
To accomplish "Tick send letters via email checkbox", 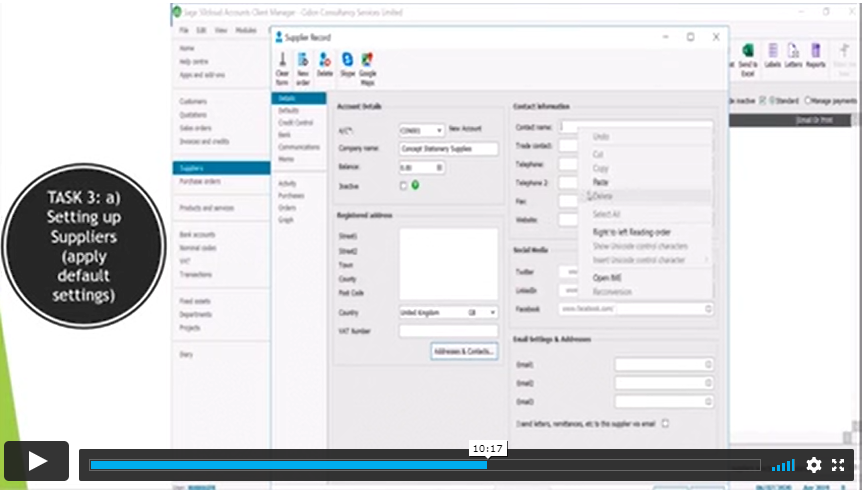I will tap(665, 423).
